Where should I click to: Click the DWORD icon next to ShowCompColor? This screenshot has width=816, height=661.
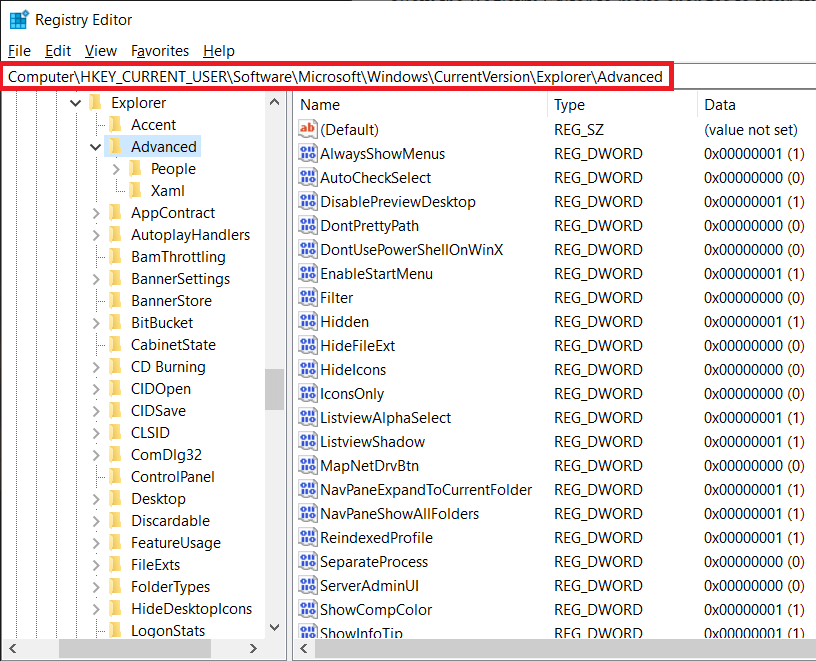tap(308, 609)
